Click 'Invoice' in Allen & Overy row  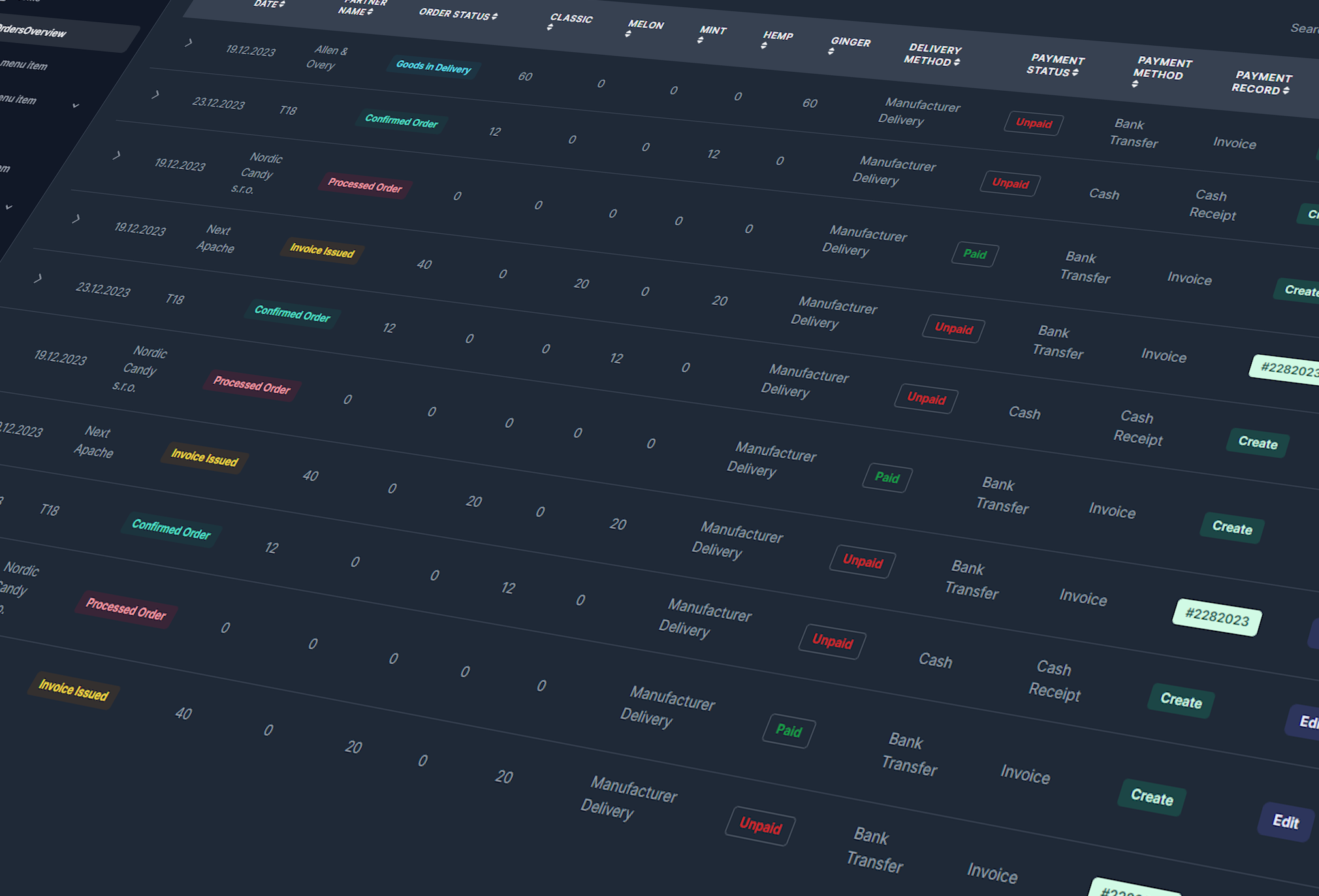1234,143
